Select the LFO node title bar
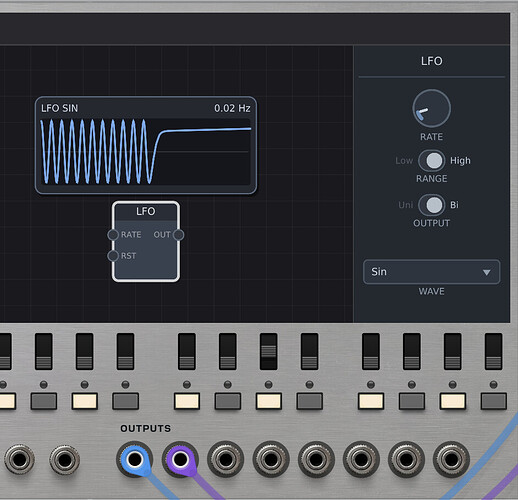Viewport: 518px width, 500px height. (146, 211)
